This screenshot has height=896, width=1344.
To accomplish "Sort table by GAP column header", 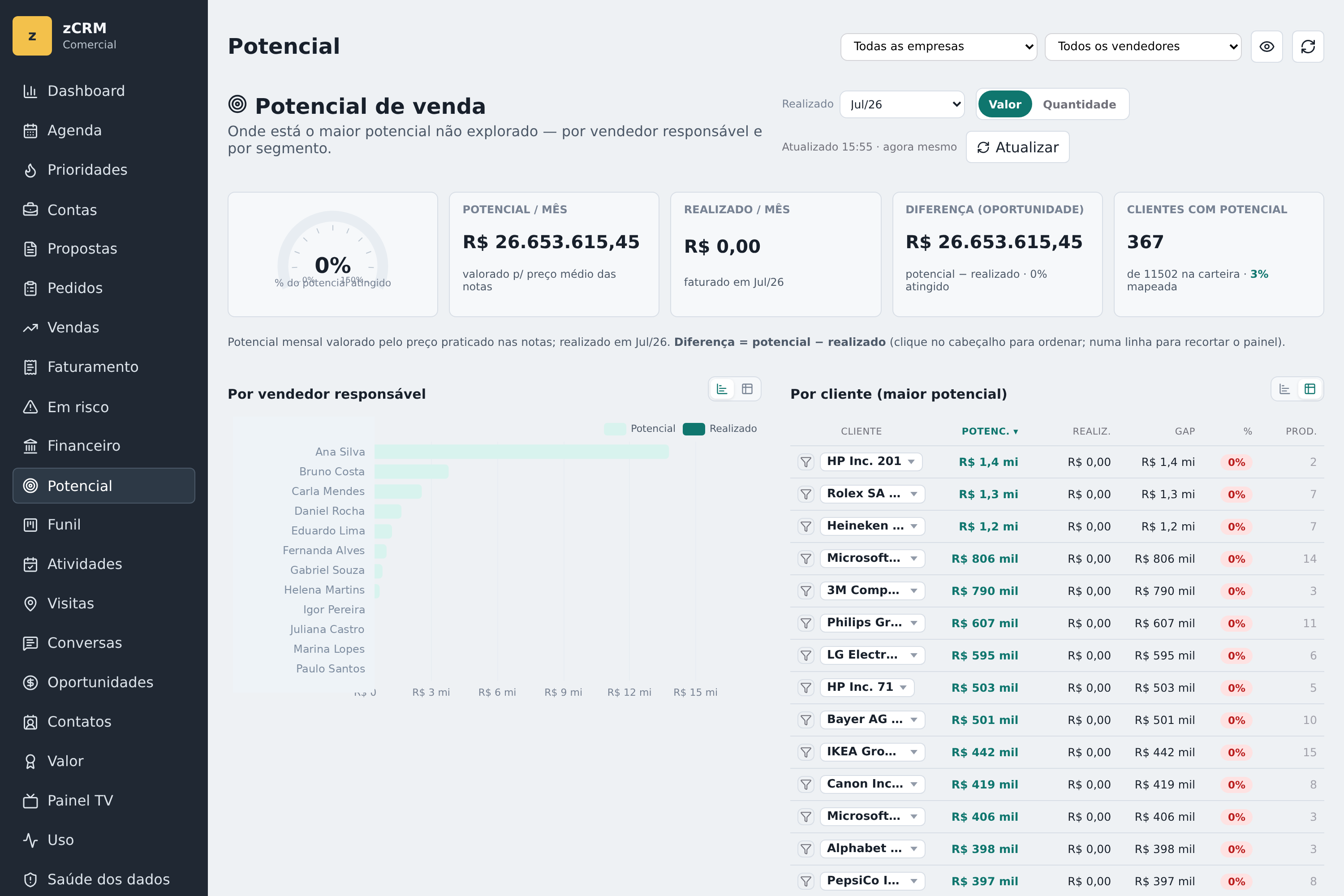I will [1185, 431].
